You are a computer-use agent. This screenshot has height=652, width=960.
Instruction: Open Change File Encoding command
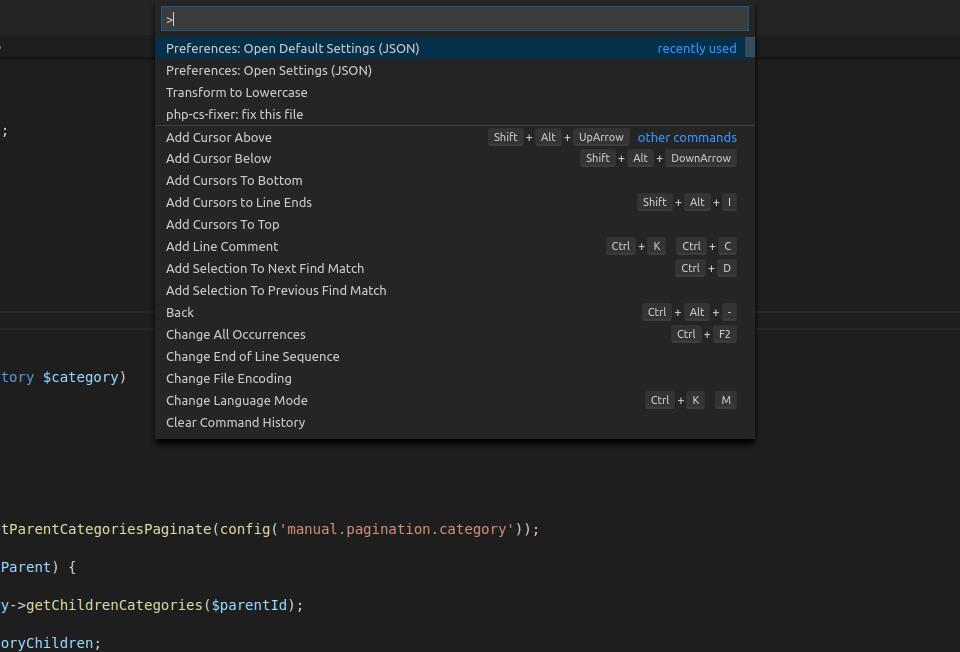pos(229,378)
